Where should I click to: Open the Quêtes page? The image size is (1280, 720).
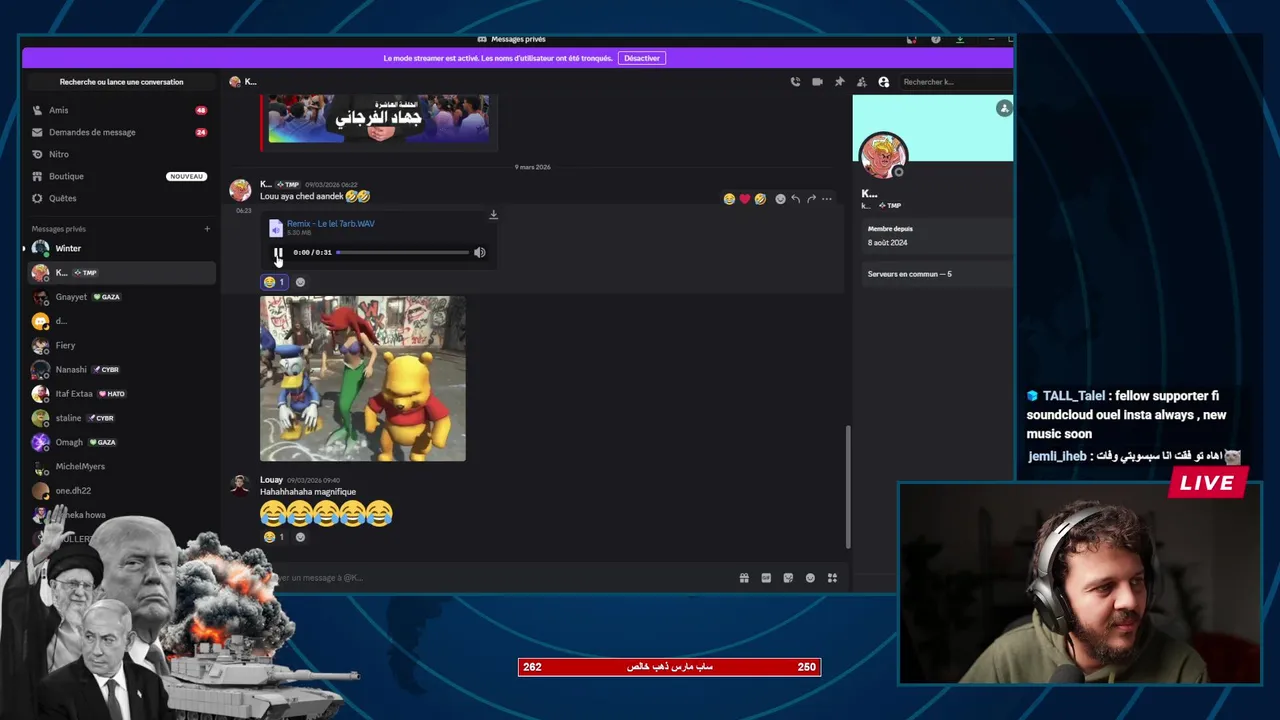[120, 198]
